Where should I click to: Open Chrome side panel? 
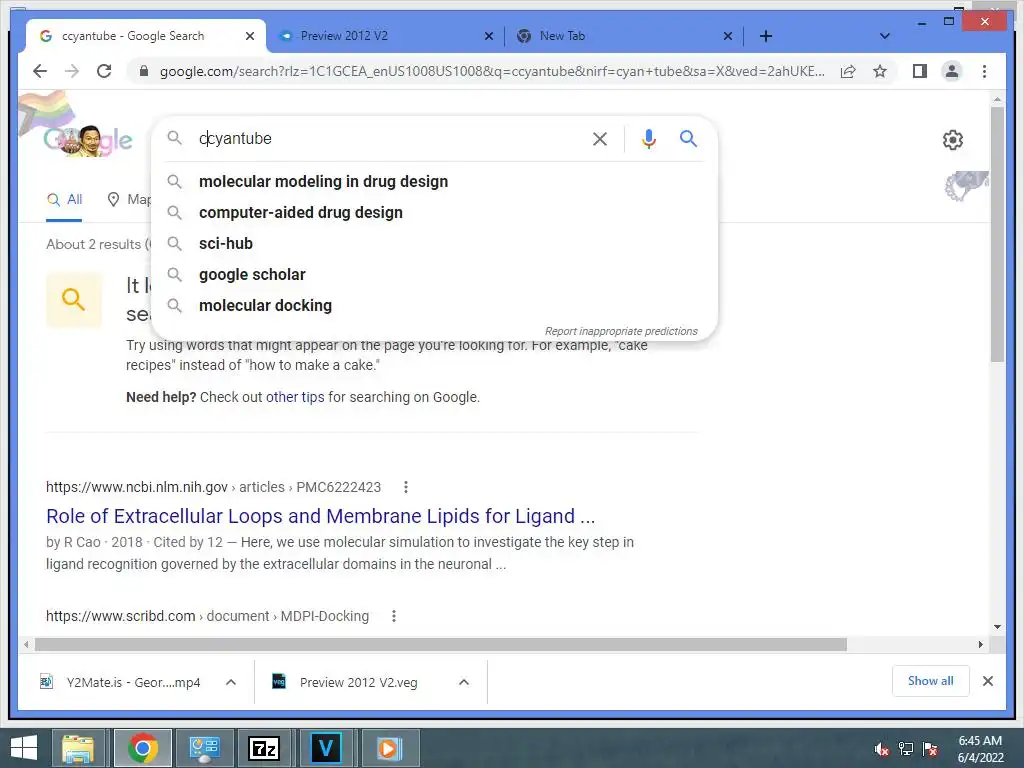coord(920,71)
